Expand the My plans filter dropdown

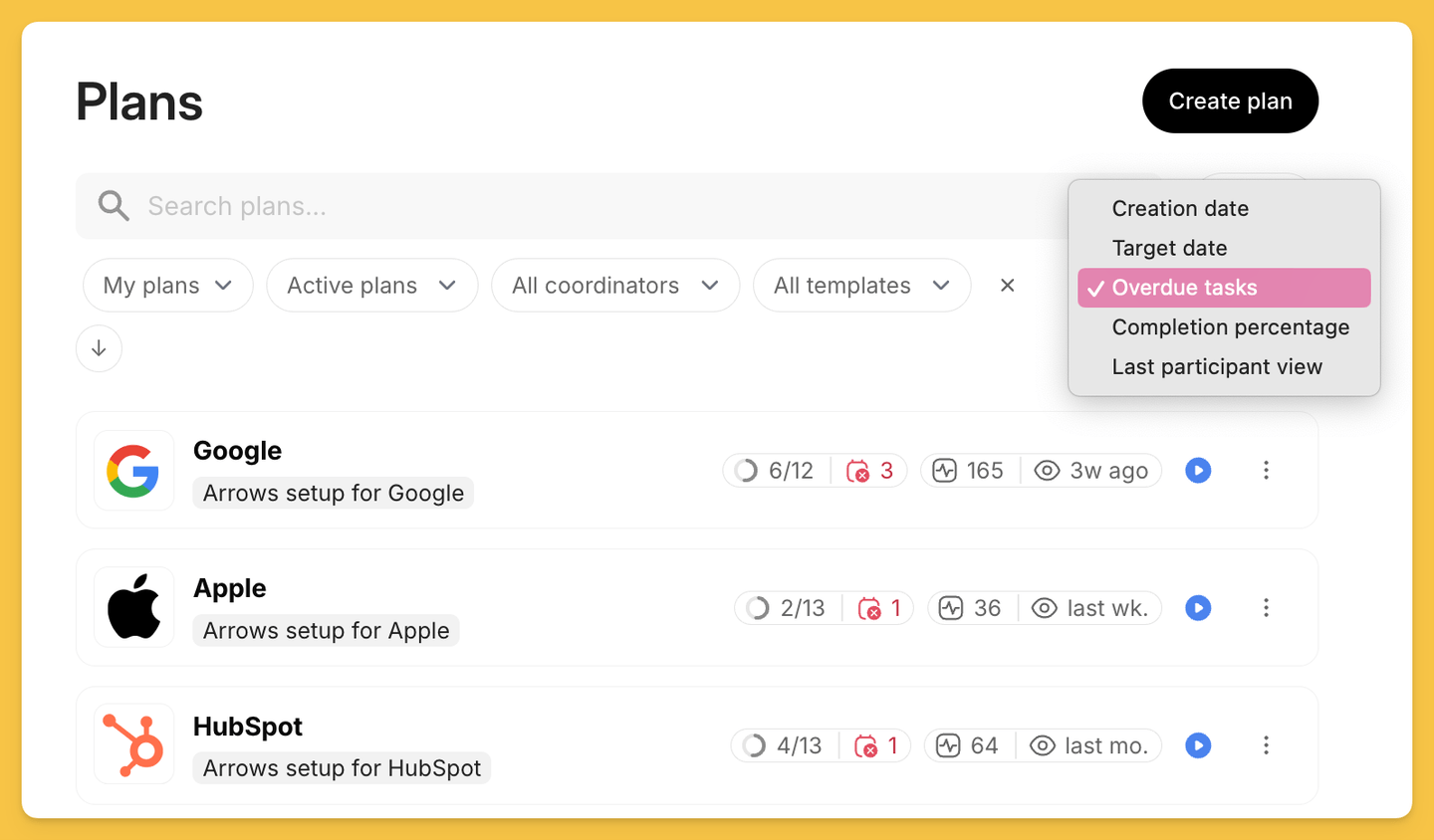168,286
